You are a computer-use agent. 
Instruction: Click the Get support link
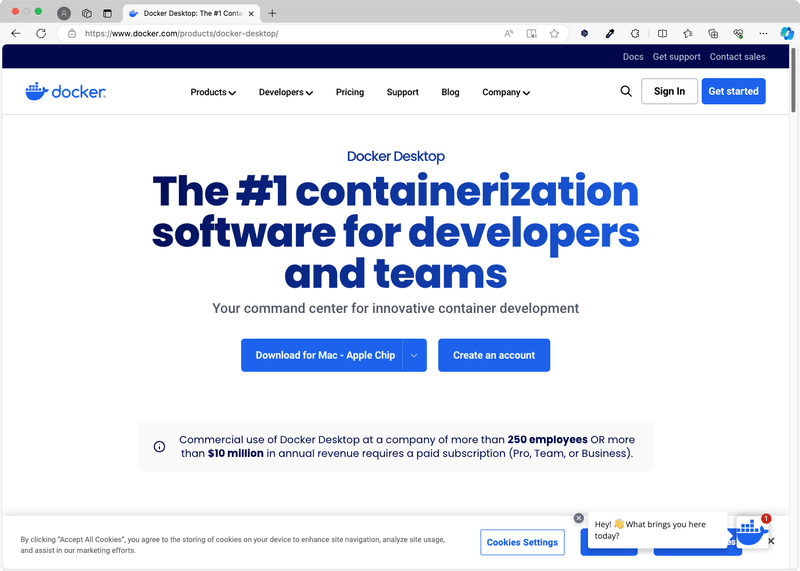tap(677, 57)
